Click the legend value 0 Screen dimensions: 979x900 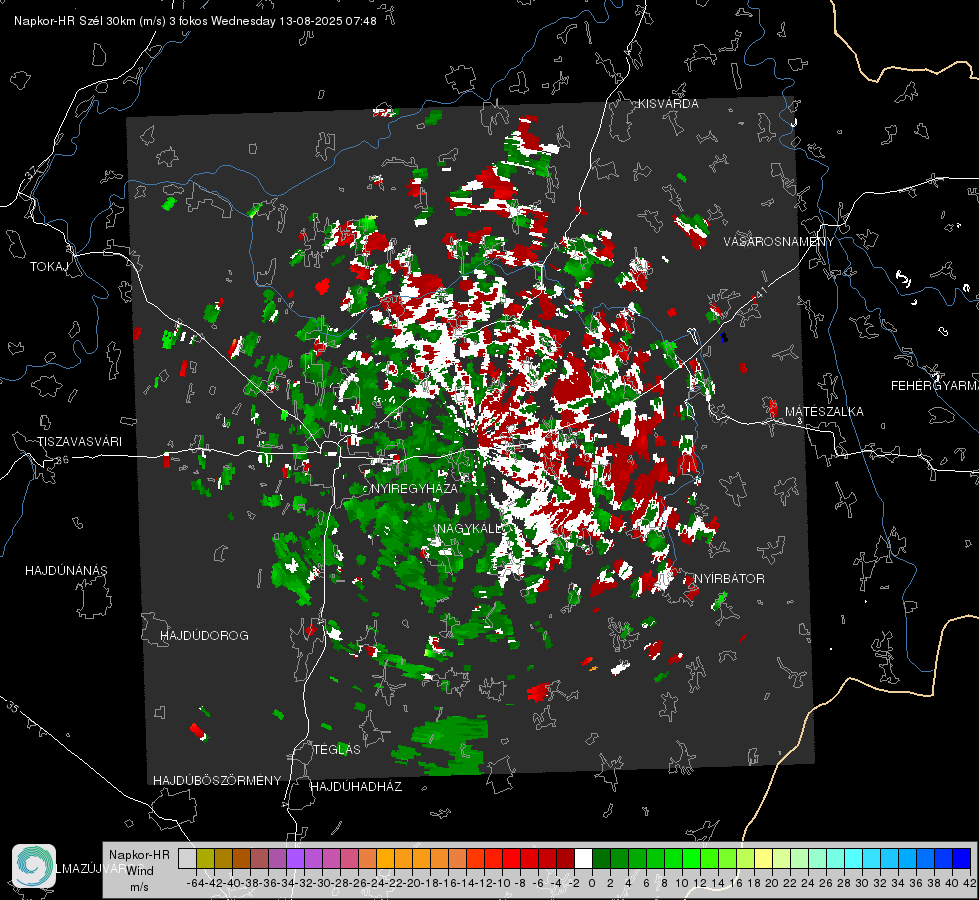click(x=592, y=883)
